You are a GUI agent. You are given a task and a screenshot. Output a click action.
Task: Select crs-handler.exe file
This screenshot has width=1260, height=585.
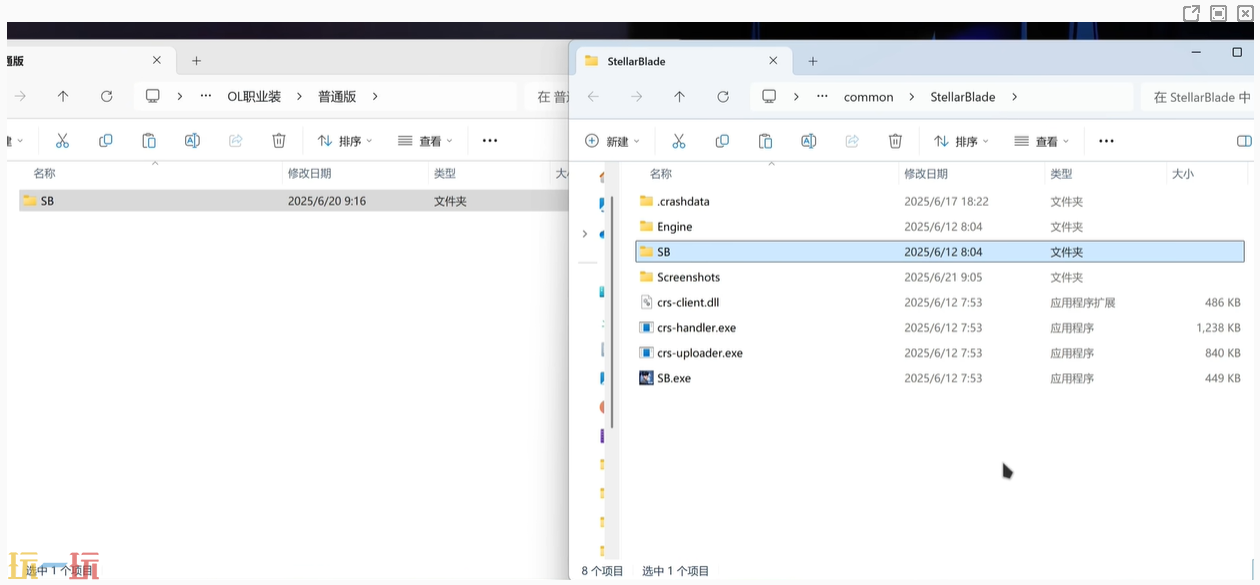(940, 328)
